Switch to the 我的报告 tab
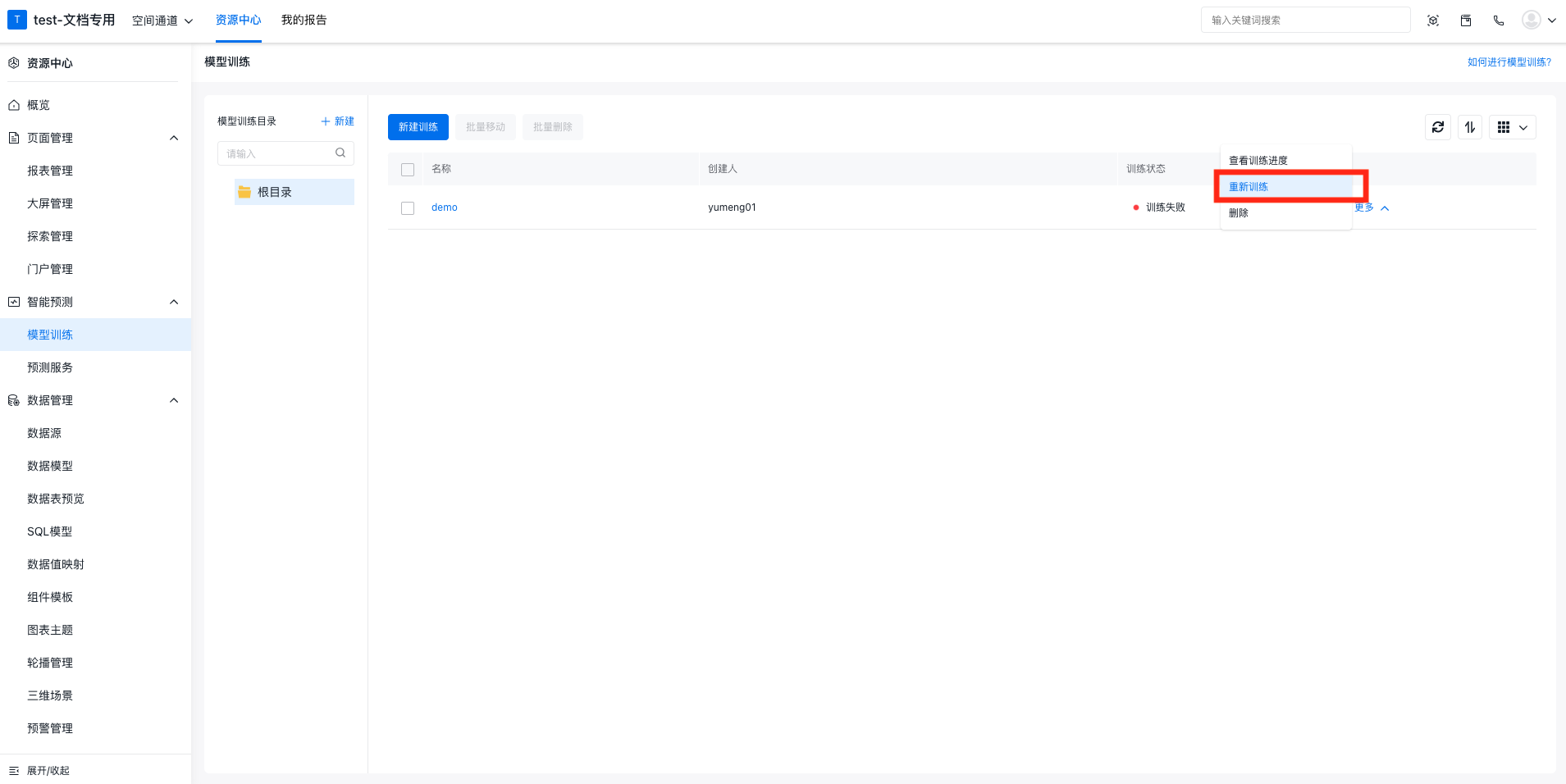This screenshot has height=784, width=1566. click(x=304, y=21)
